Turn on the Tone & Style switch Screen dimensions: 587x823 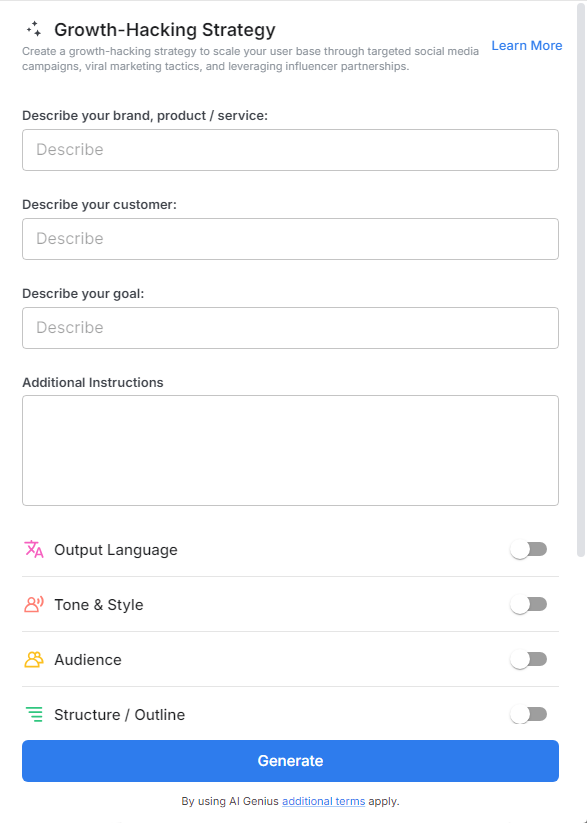coord(529,604)
